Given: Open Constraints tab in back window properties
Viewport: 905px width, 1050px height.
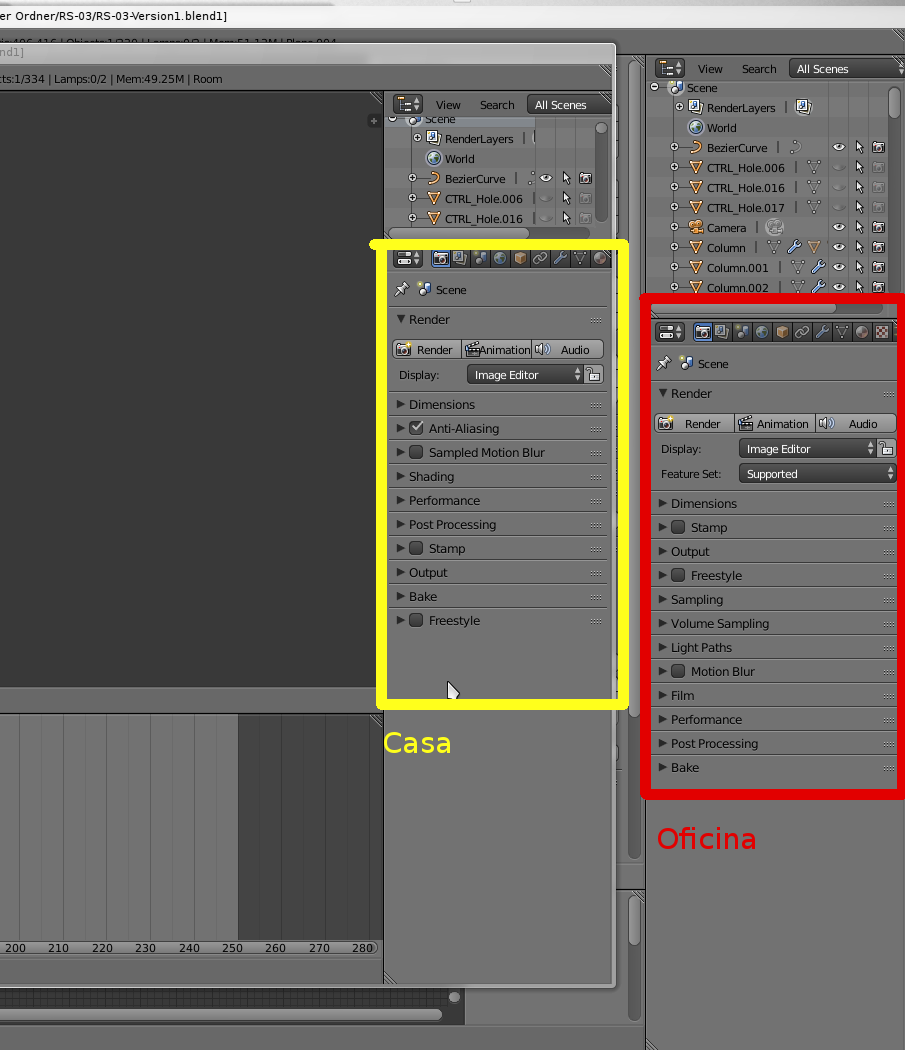Looking at the screenshot, I should [802, 332].
